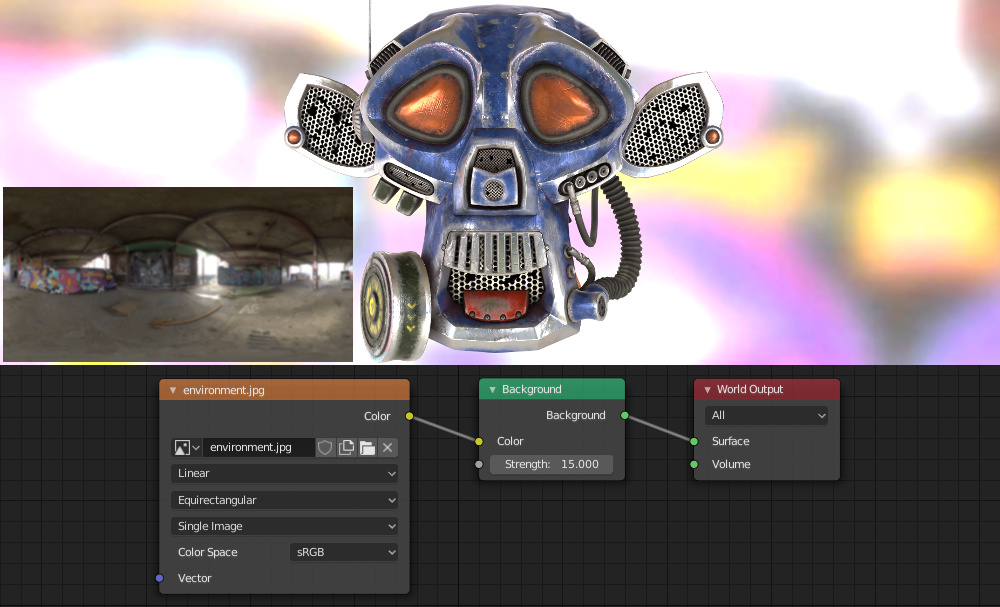Click the Surface input socket on World Output
This screenshot has height=607, width=1000.
coord(694,441)
